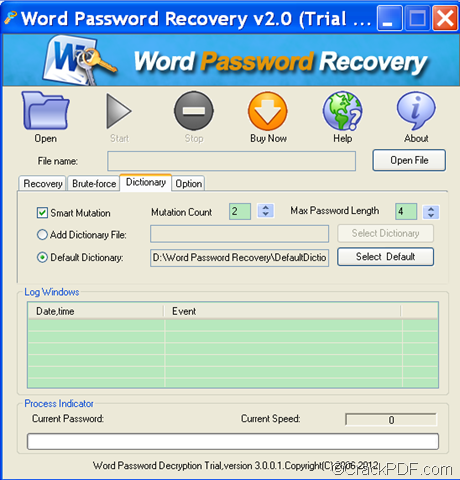
Task: Click the Add Dictionary File path field
Action: pos(239,234)
